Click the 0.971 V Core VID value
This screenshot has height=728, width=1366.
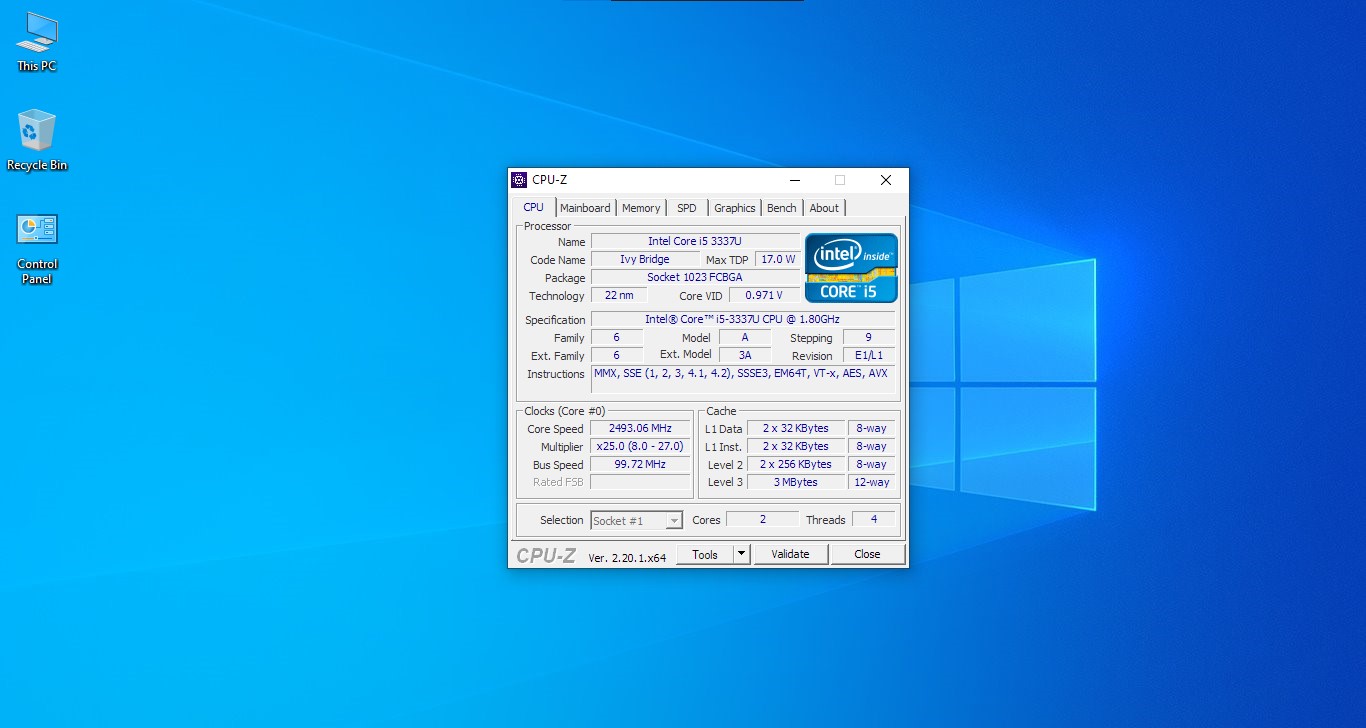764,295
